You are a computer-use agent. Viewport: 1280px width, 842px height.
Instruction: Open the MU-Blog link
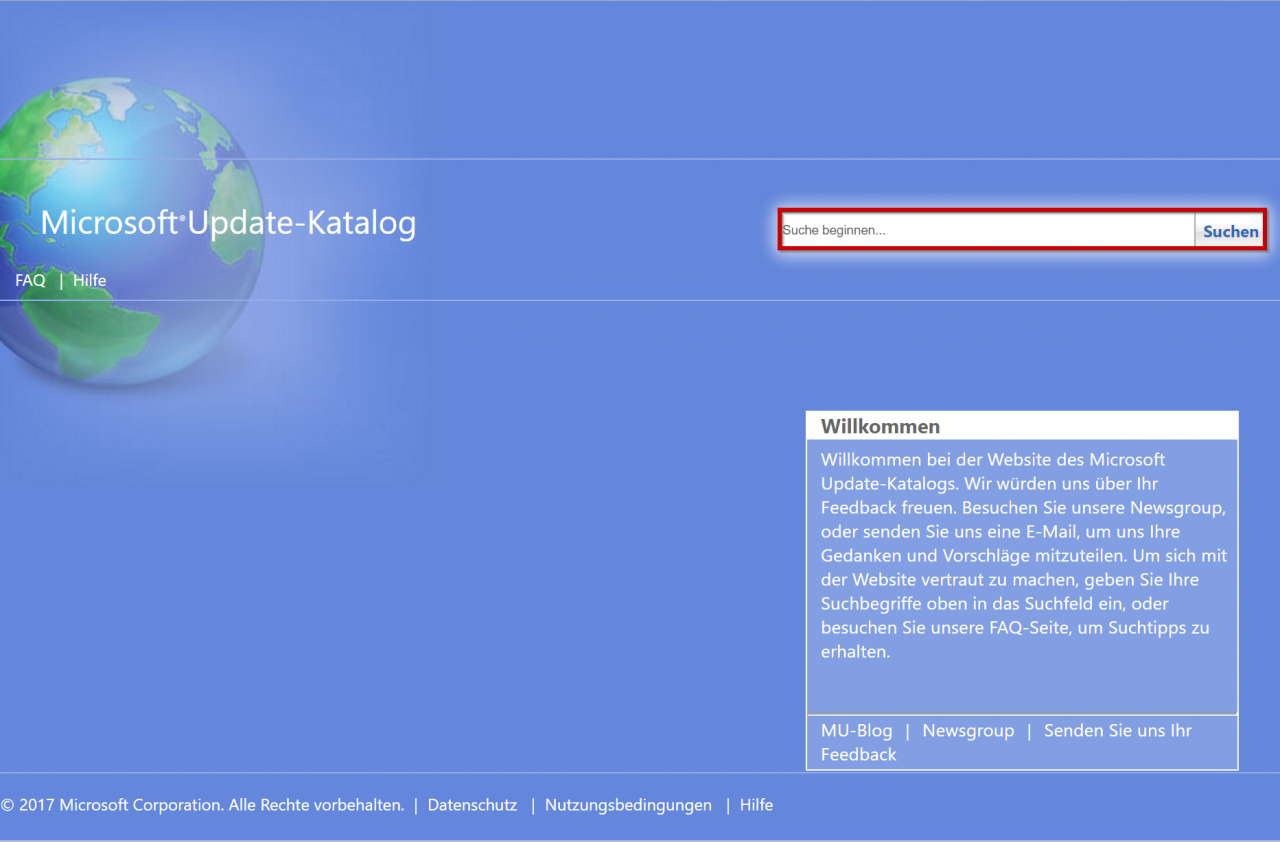[856, 731]
